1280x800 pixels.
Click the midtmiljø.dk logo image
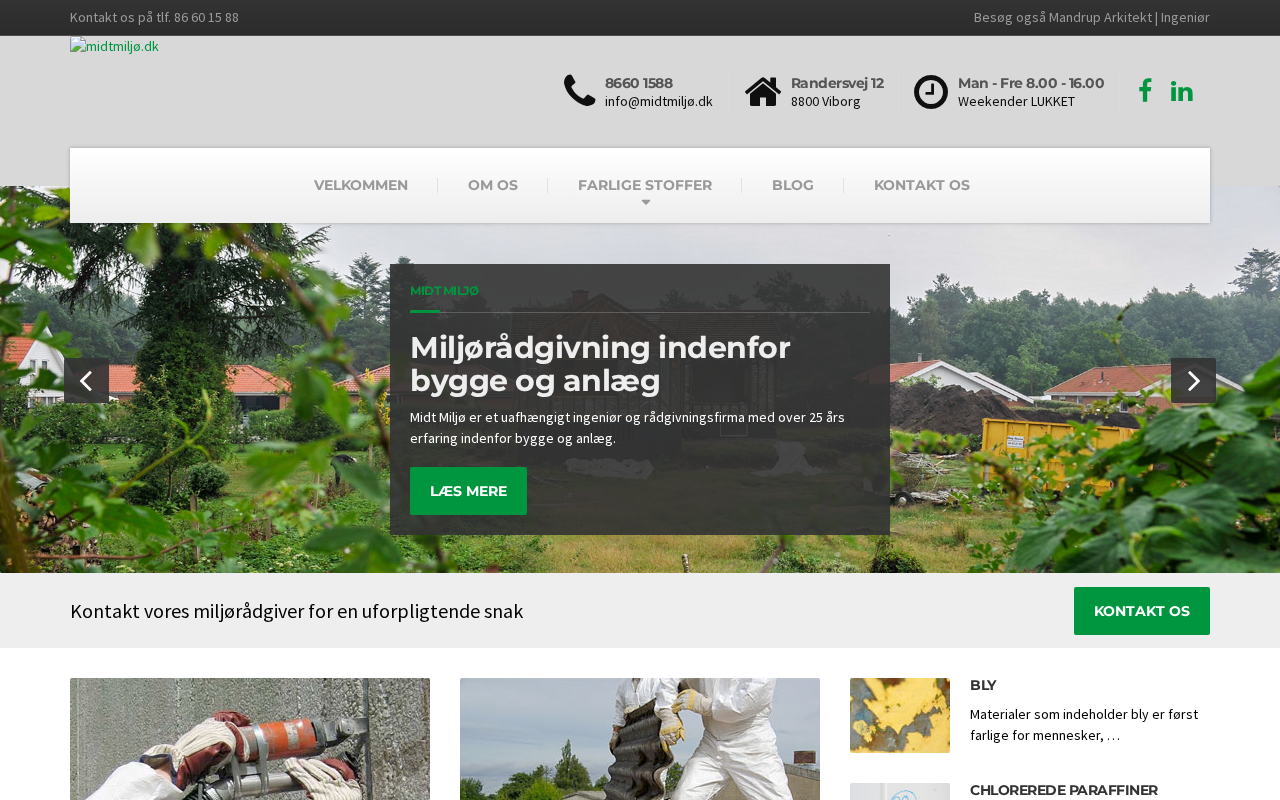click(x=114, y=46)
